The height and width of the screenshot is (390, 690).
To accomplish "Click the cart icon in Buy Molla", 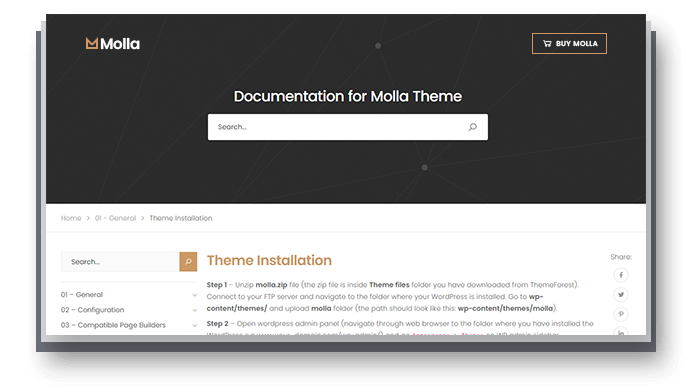I will tap(547, 44).
